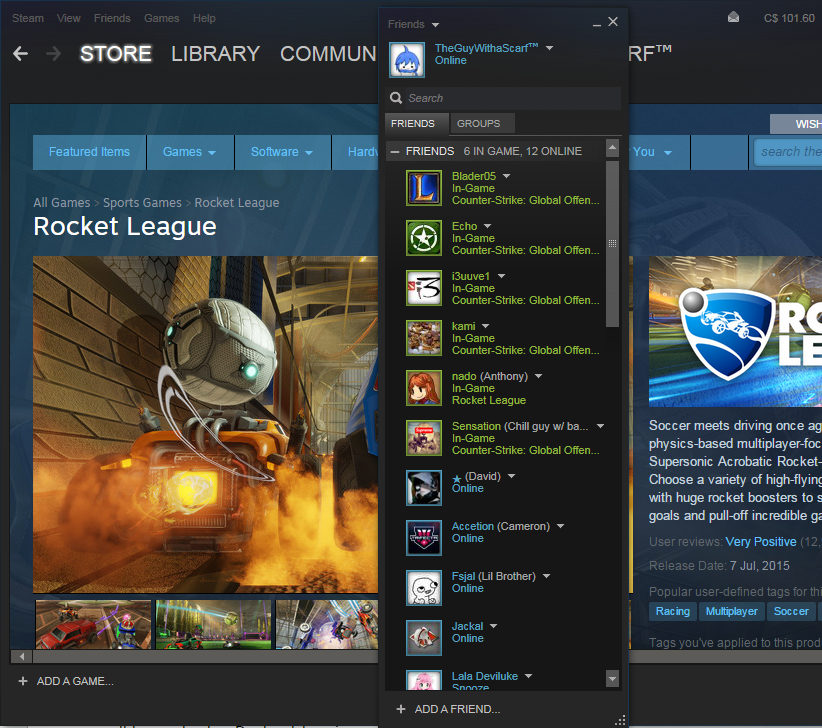The height and width of the screenshot is (728, 822).
Task: Open the Friends title dropdown arrow
Action: 435,25
